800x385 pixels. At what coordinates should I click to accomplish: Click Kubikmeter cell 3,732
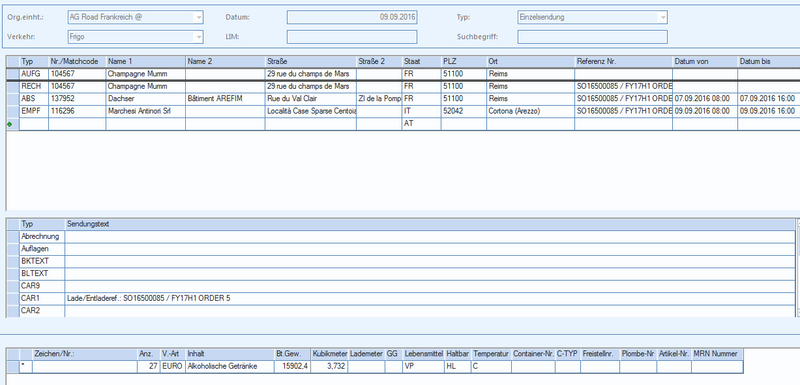(330, 366)
